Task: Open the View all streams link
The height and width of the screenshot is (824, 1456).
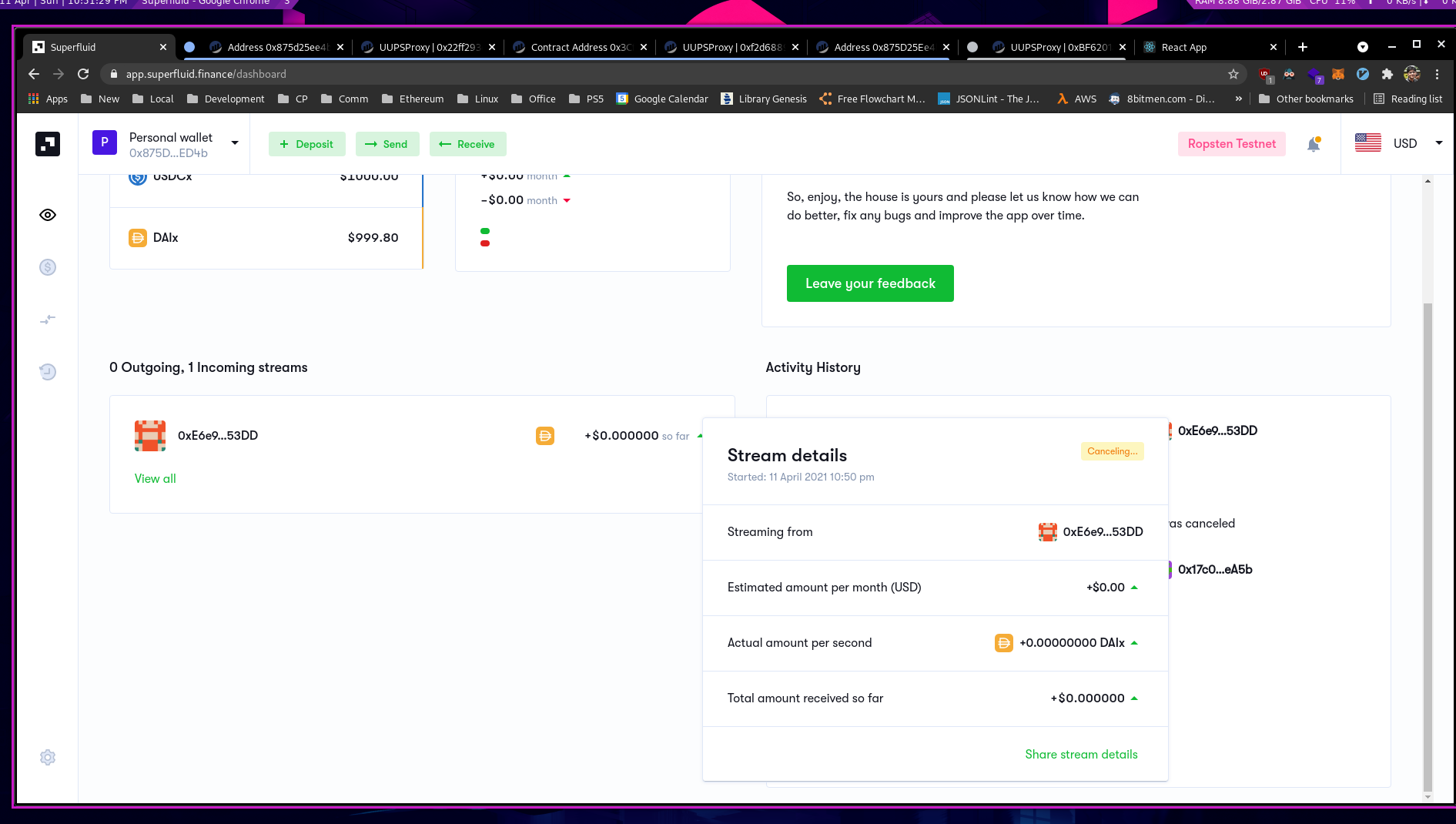Action: [156, 479]
